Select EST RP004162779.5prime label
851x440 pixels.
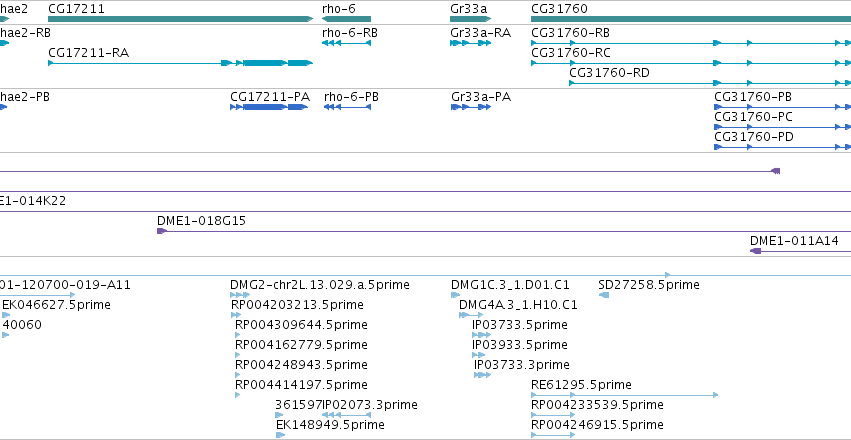[301, 345]
